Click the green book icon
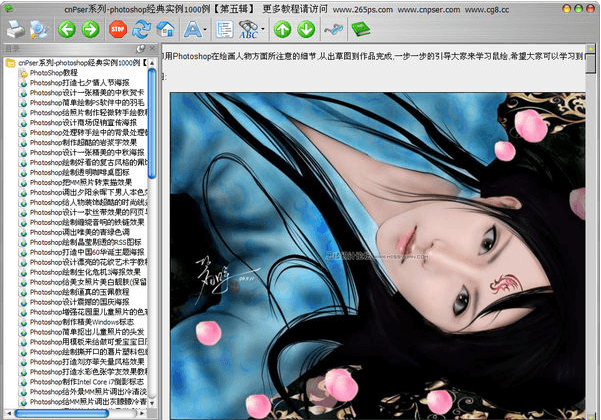This screenshot has height=420, width=601. (361, 30)
